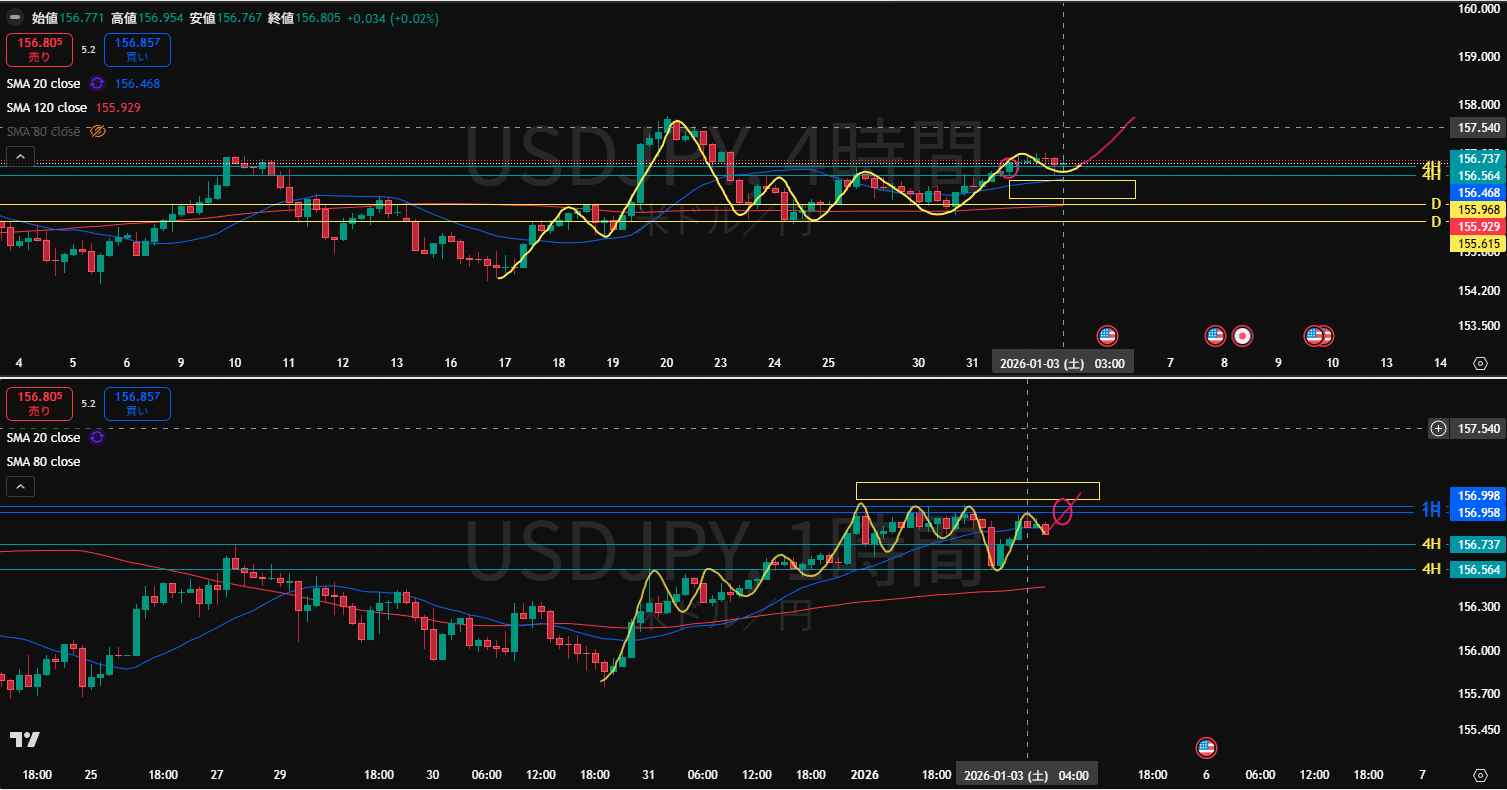Click the US flag event in the lower chart

click(1206, 747)
